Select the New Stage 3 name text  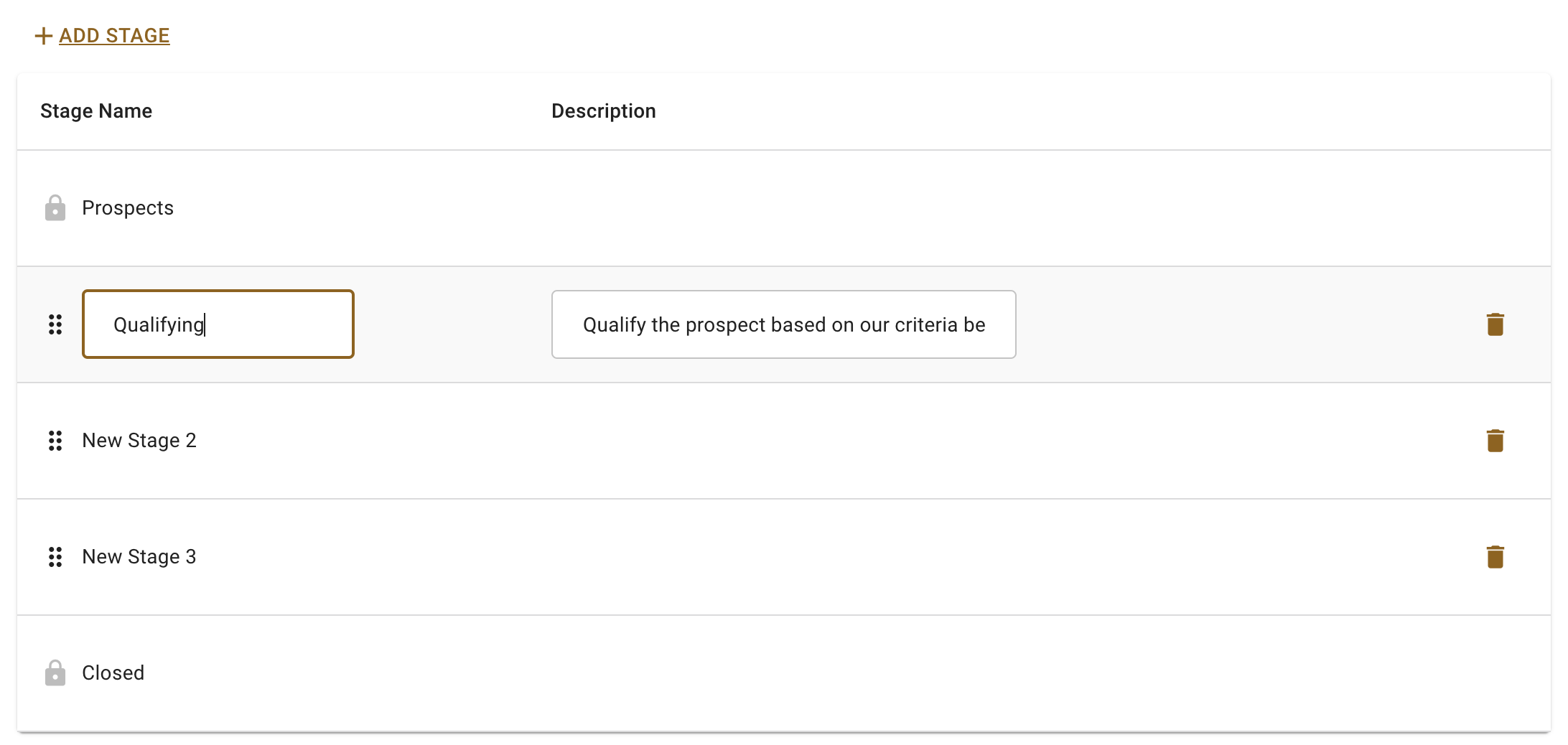click(139, 557)
